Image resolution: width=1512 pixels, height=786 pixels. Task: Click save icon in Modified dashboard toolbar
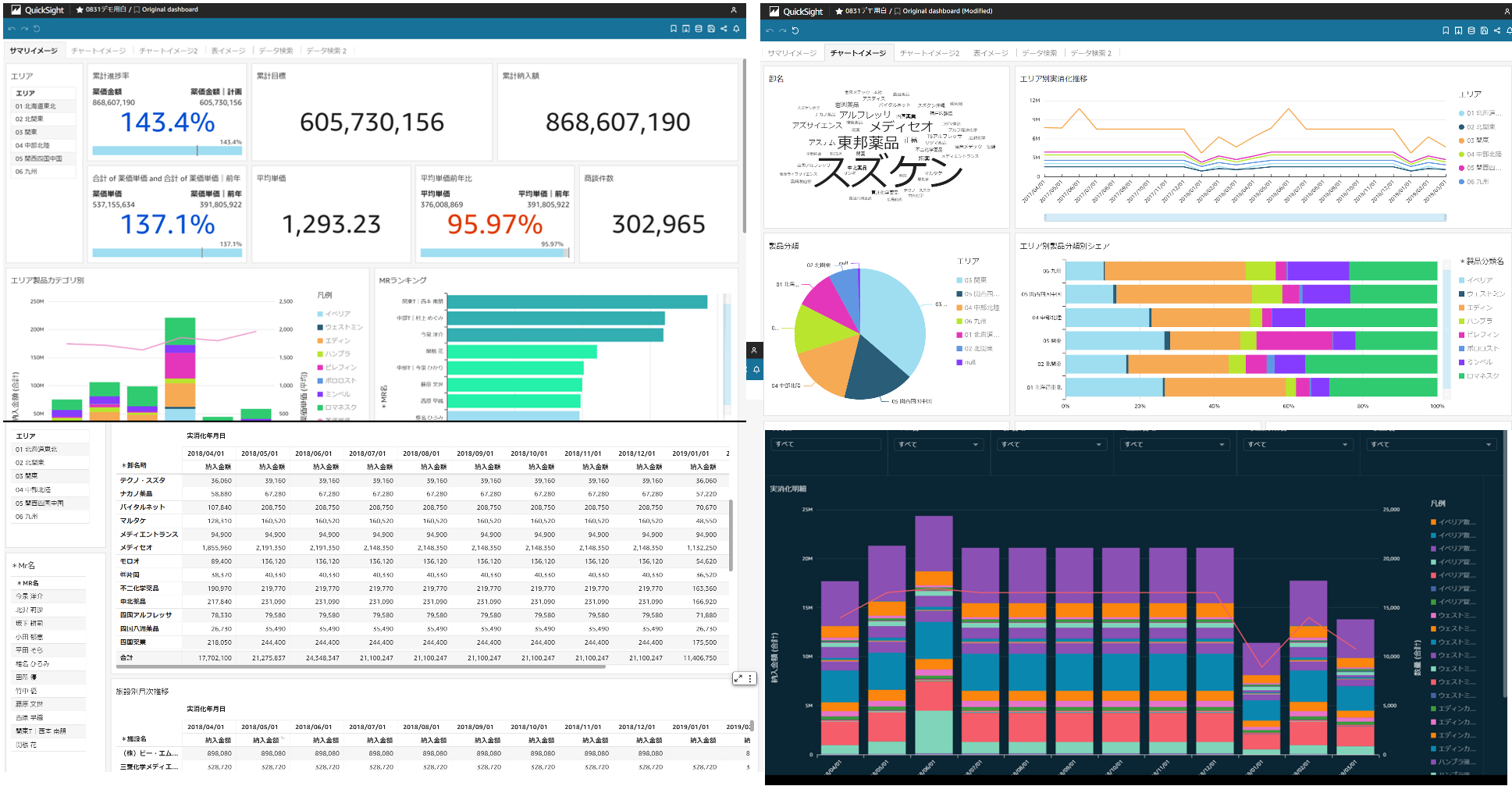[1484, 30]
